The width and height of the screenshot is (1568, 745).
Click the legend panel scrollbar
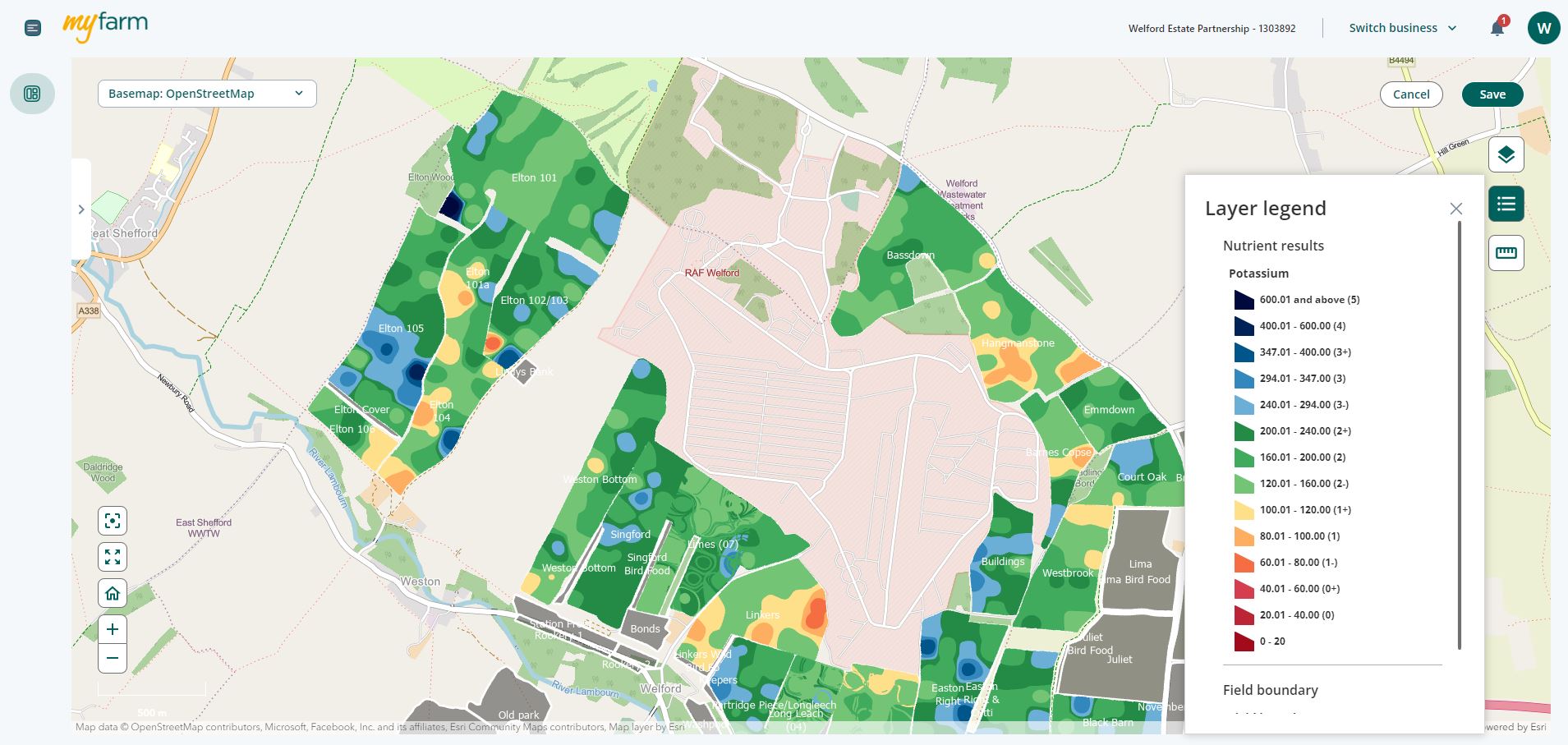1460,435
